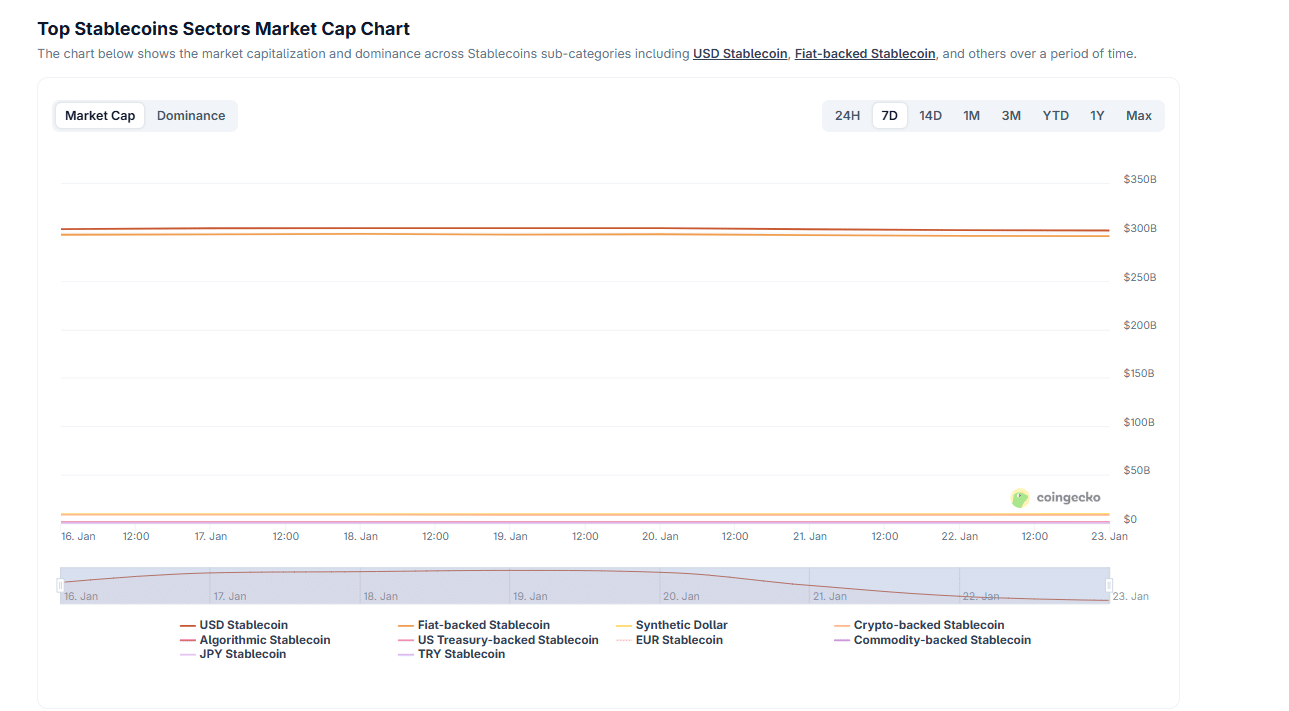Toggle the Synthetic Dollar legend series

[x=681, y=624]
